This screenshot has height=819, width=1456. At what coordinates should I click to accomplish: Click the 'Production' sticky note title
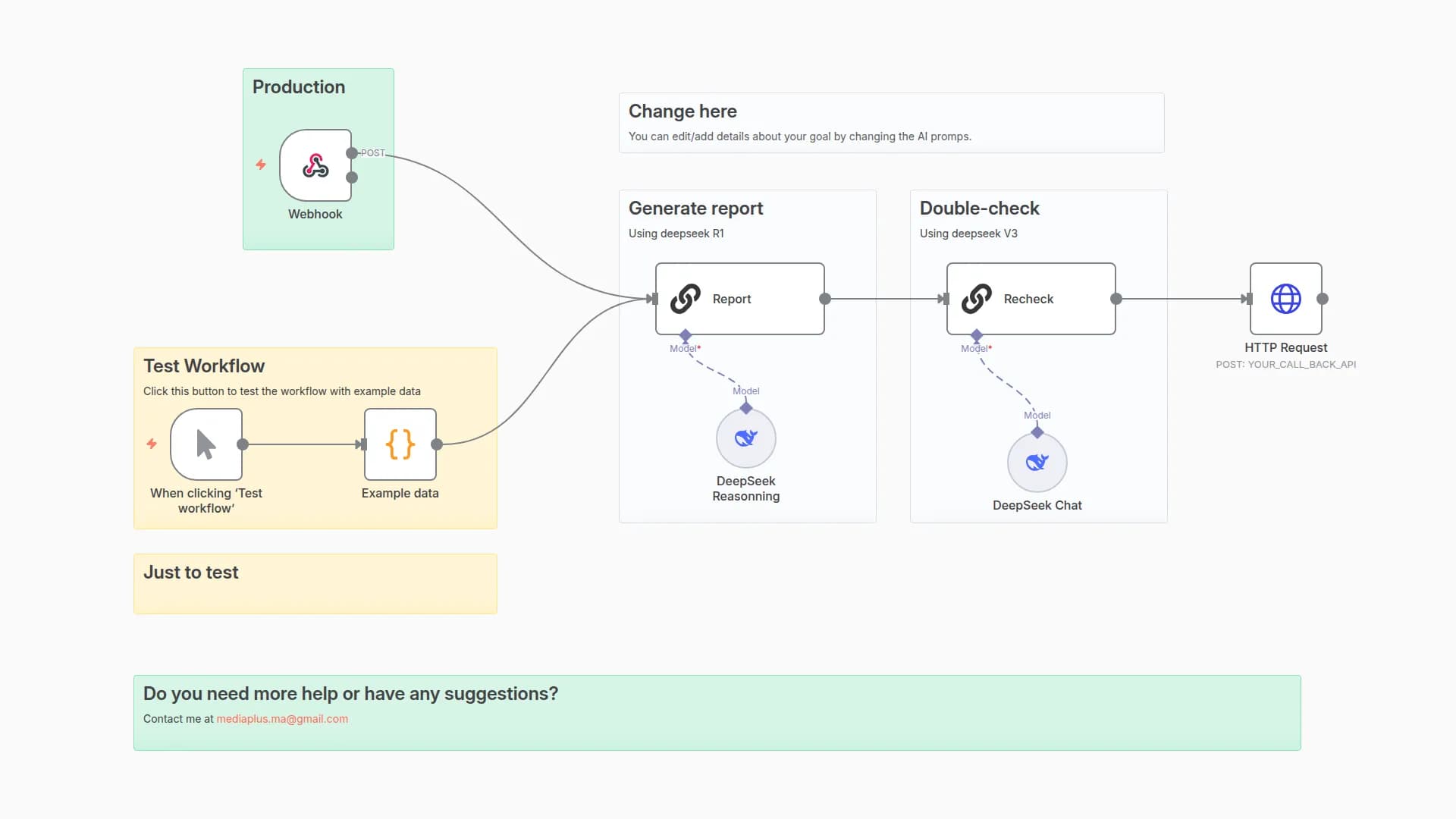click(299, 86)
